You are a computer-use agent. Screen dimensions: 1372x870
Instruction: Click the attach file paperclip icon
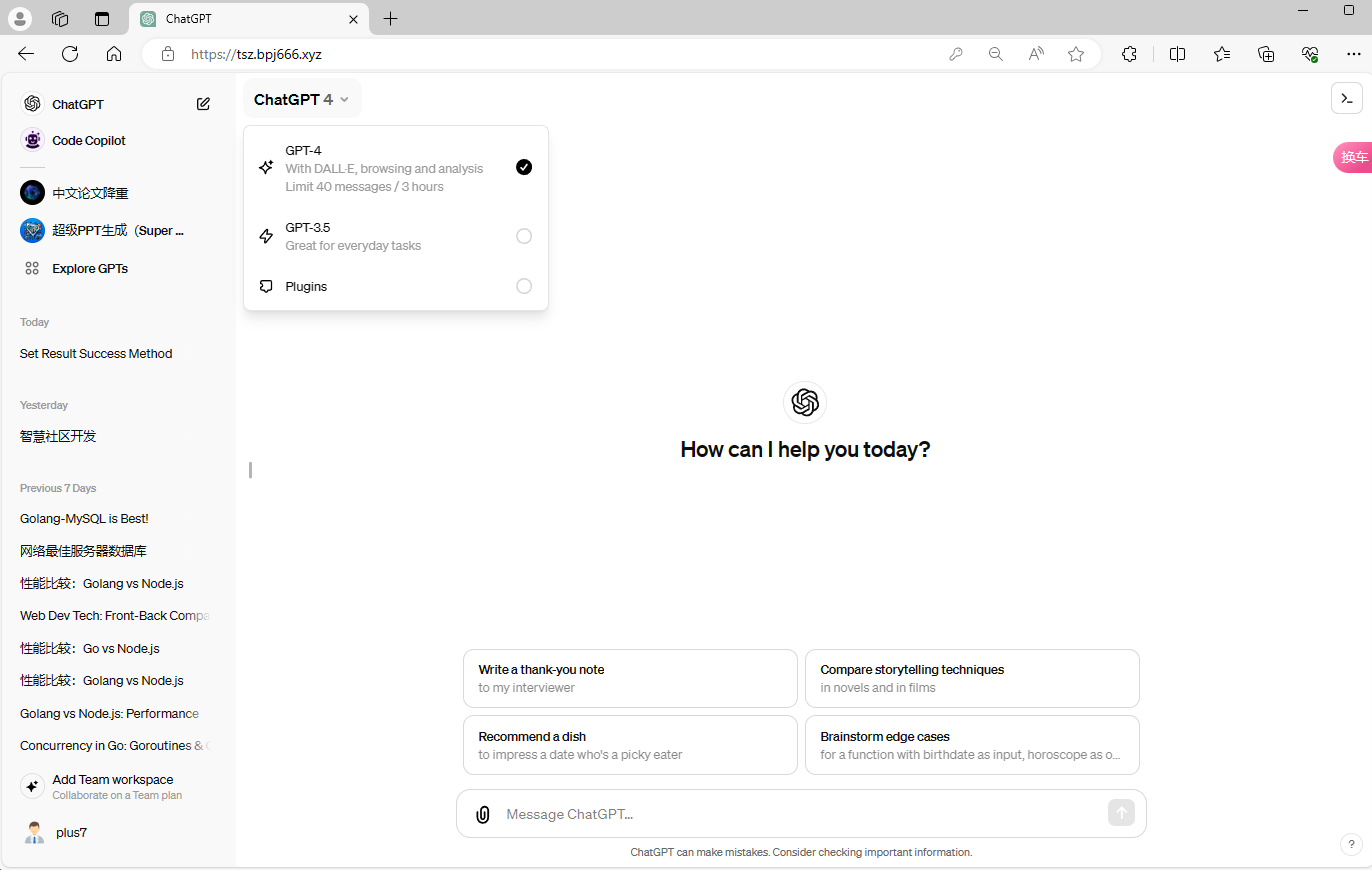pos(482,814)
